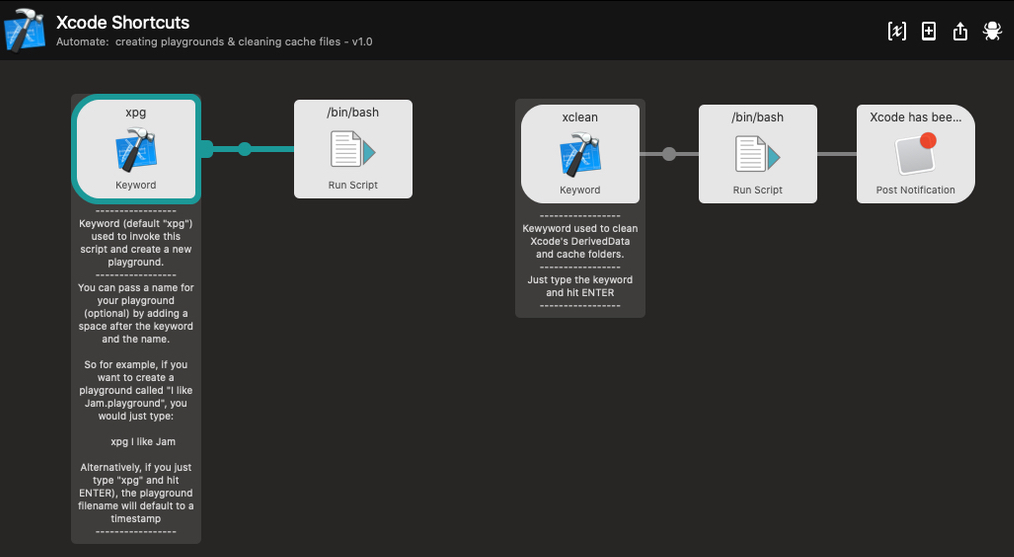Open the workflow variables [x] icon

pos(897,31)
